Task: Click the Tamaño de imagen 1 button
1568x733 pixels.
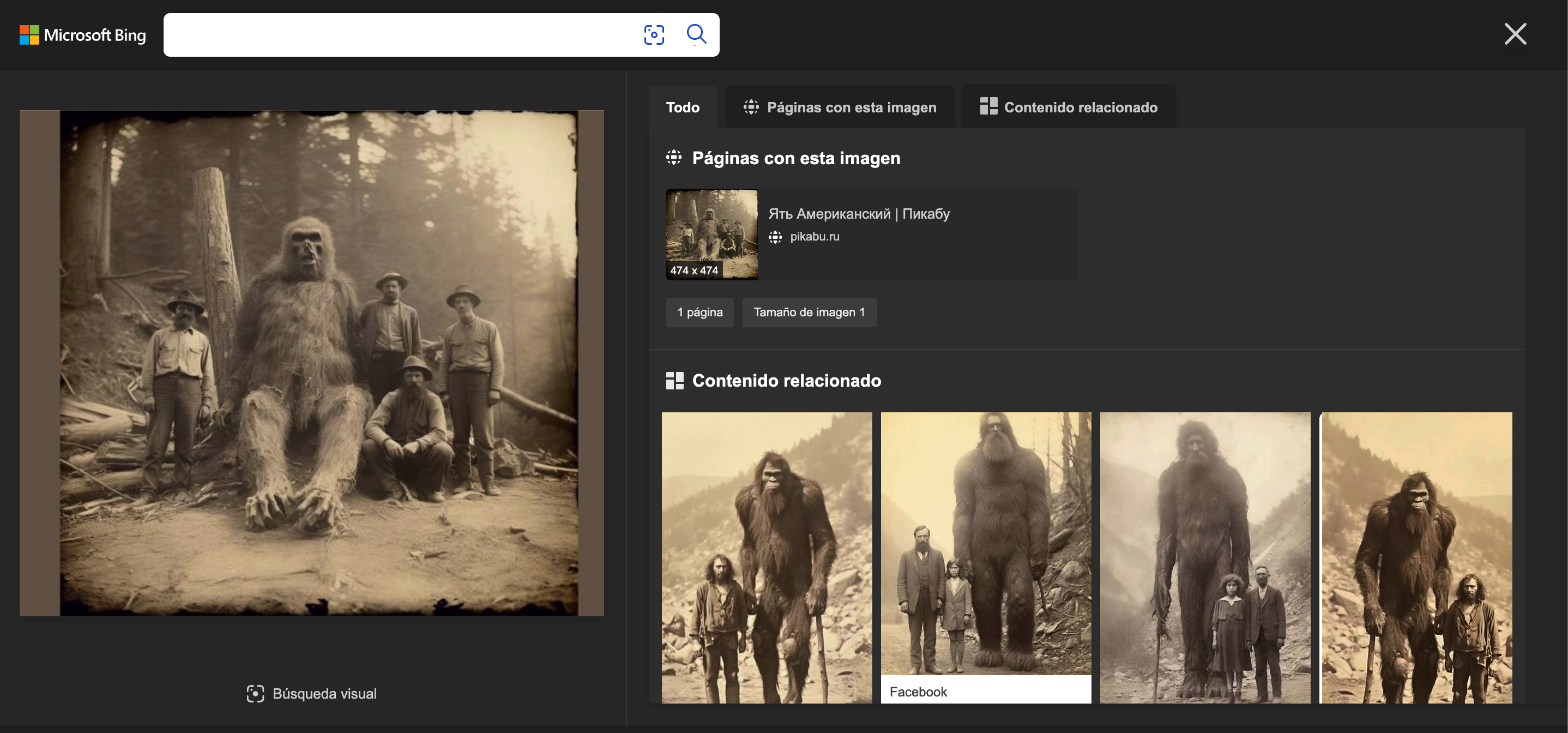Action: 809,313
